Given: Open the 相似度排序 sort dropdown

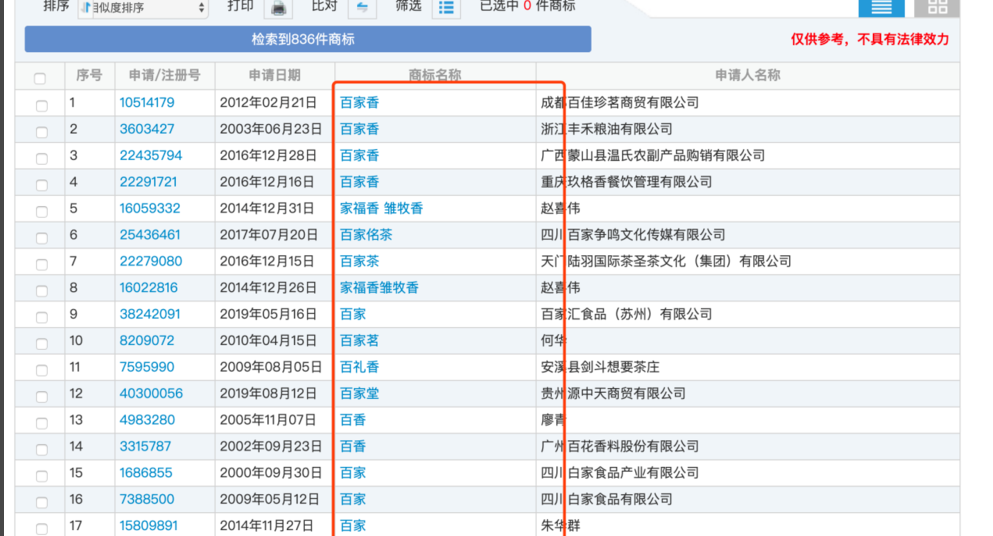Looking at the screenshot, I should click(143, 8).
